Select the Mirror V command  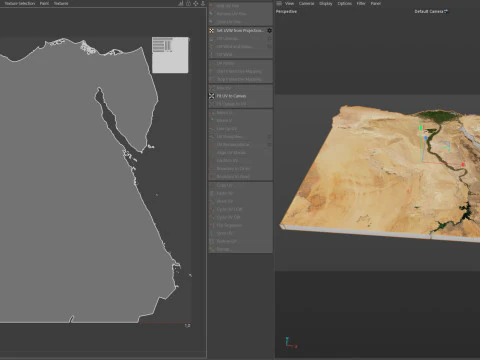pyautogui.click(x=224, y=121)
